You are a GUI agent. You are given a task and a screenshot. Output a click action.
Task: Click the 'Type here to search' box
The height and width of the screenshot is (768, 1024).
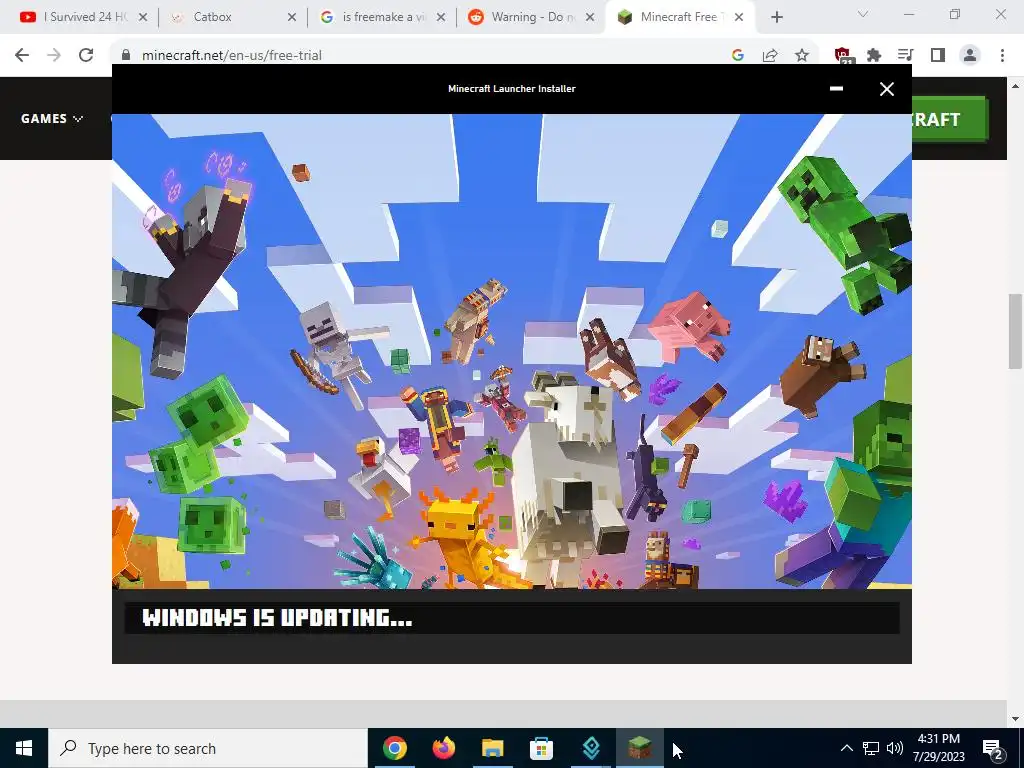(208, 748)
